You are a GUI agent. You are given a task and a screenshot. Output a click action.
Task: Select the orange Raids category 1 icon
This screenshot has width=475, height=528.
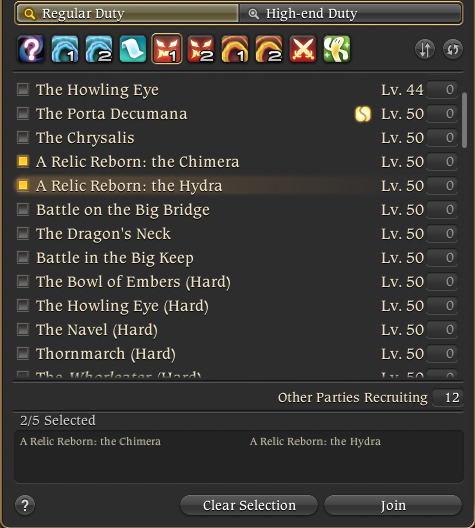pos(235,49)
